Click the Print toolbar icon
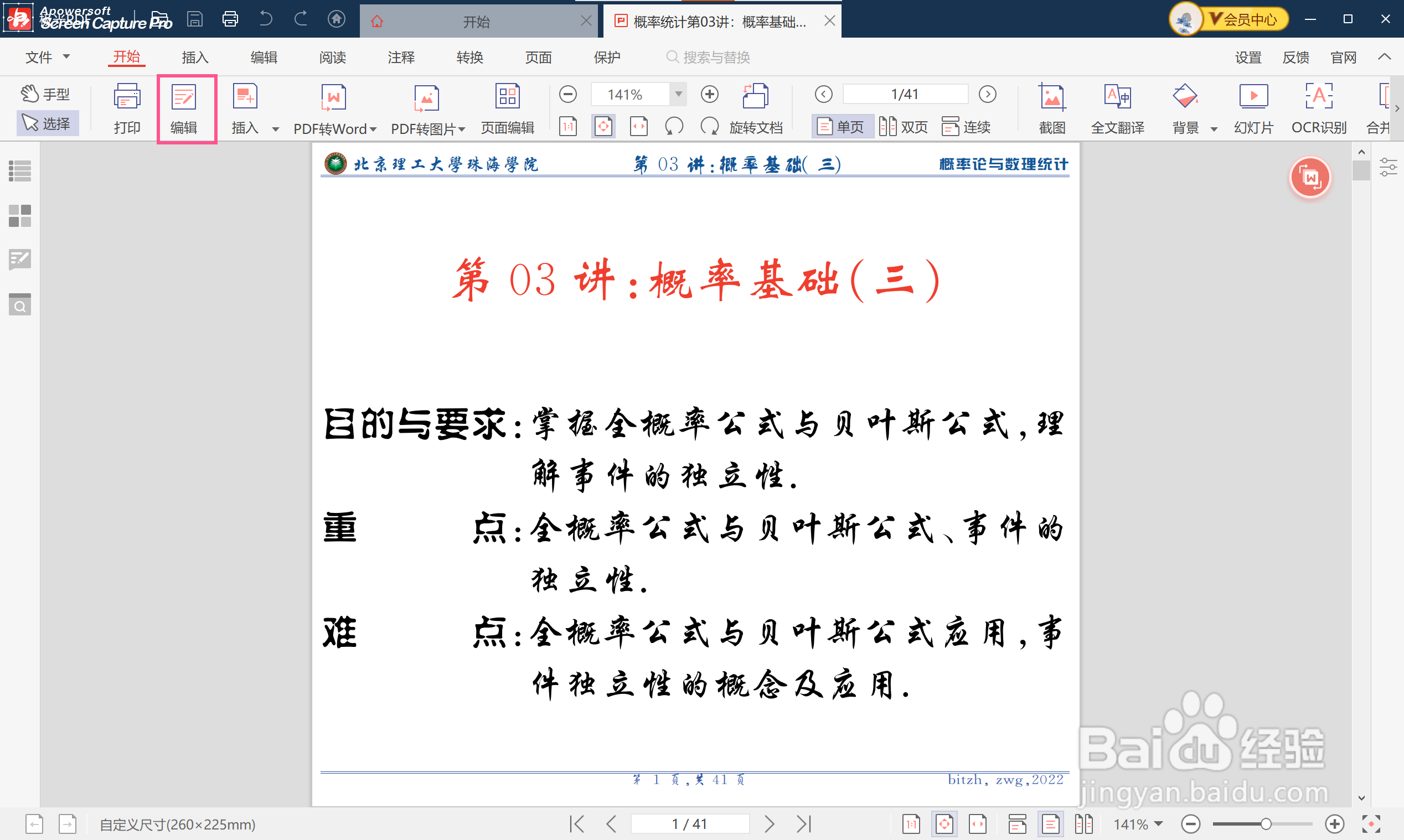The image size is (1404, 840). tap(126, 107)
